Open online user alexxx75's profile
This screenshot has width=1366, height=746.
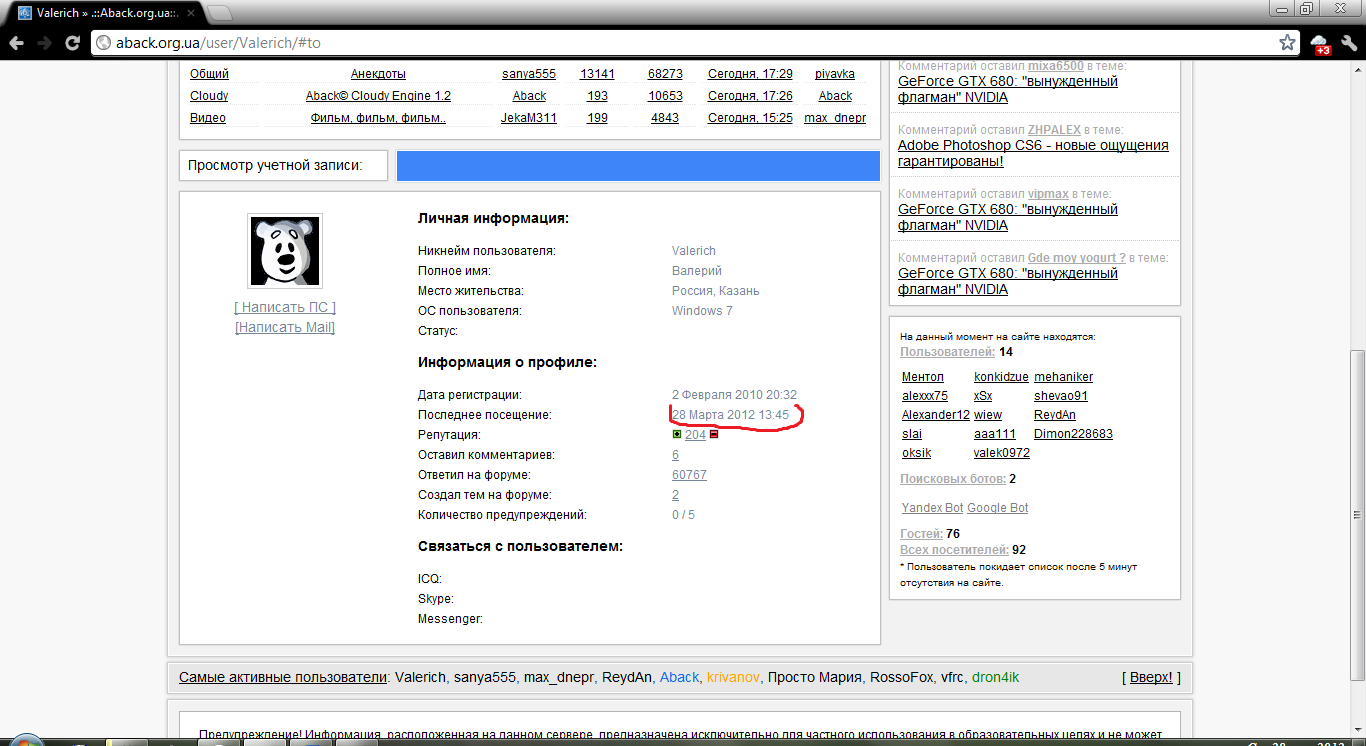pyautogui.click(x=925, y=396)
